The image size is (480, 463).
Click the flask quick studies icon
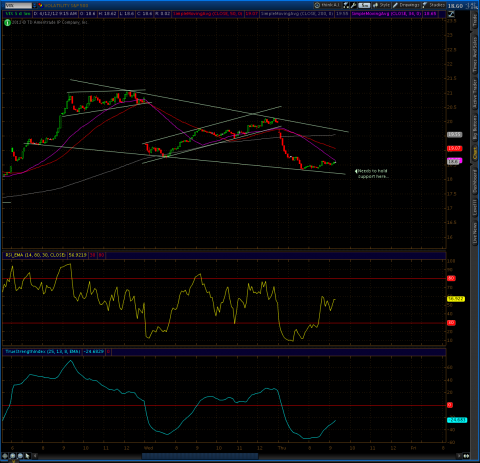tap(346, 5)
